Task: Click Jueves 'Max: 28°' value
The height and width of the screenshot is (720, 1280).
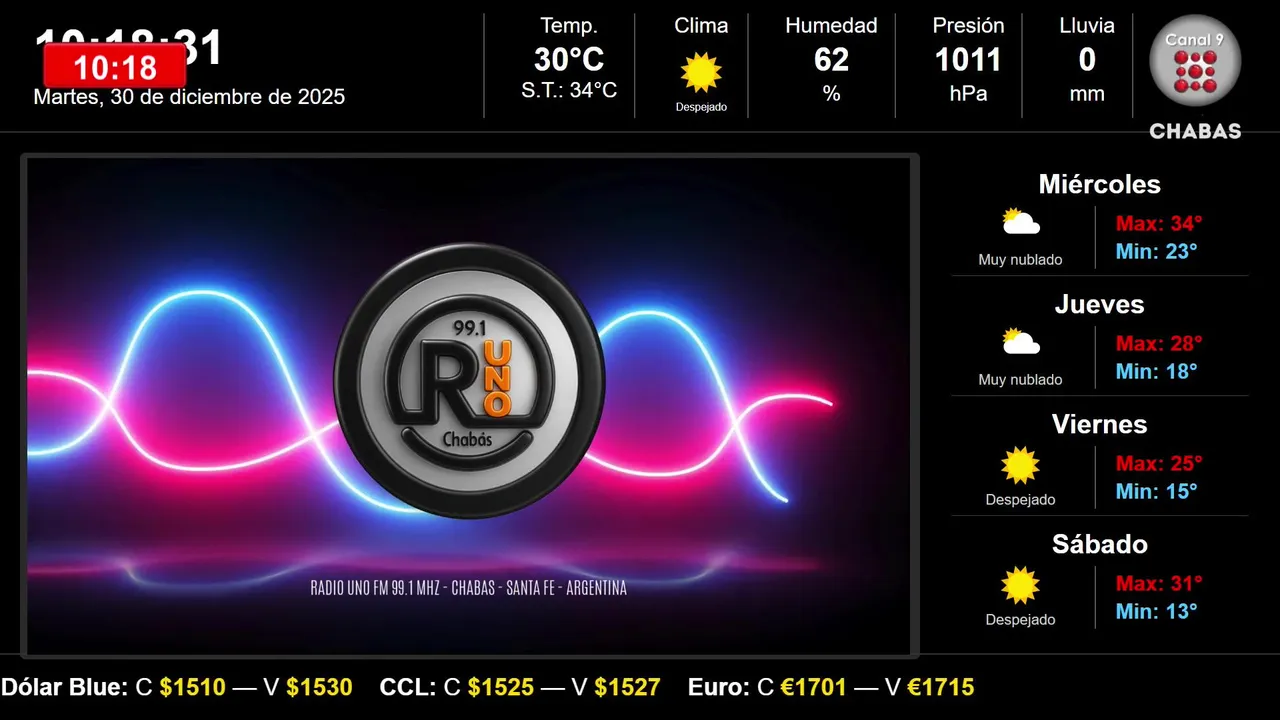Action: click(1159, 343)
